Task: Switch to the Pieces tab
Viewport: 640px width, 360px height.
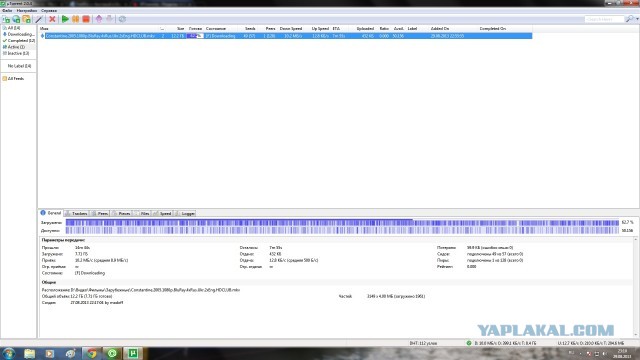Action: tap(121, 213)
